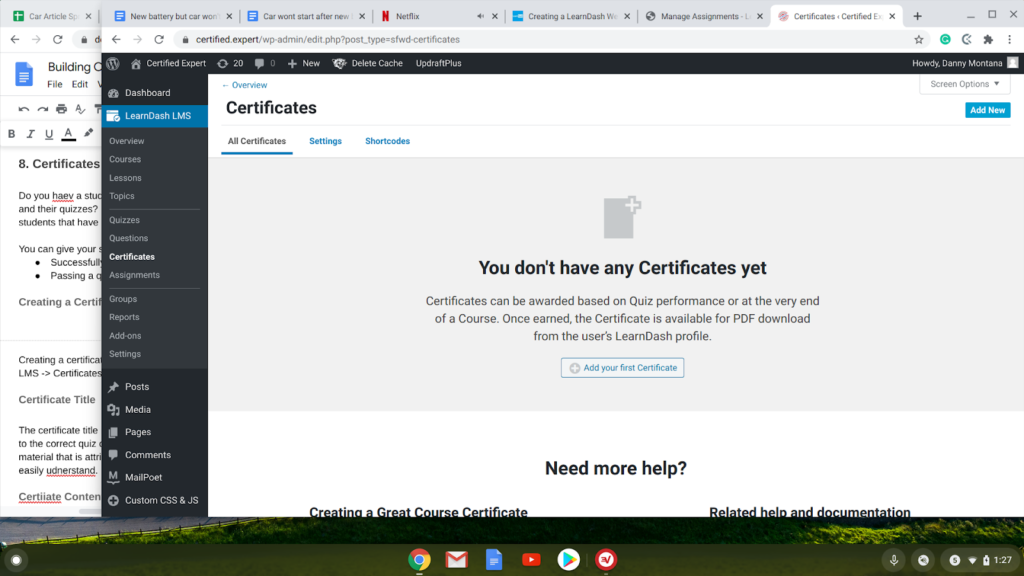Open the 20 pending updates icon
This screenshot has height=576, width=1024.
pyautogui.click(x=231, y=63)
